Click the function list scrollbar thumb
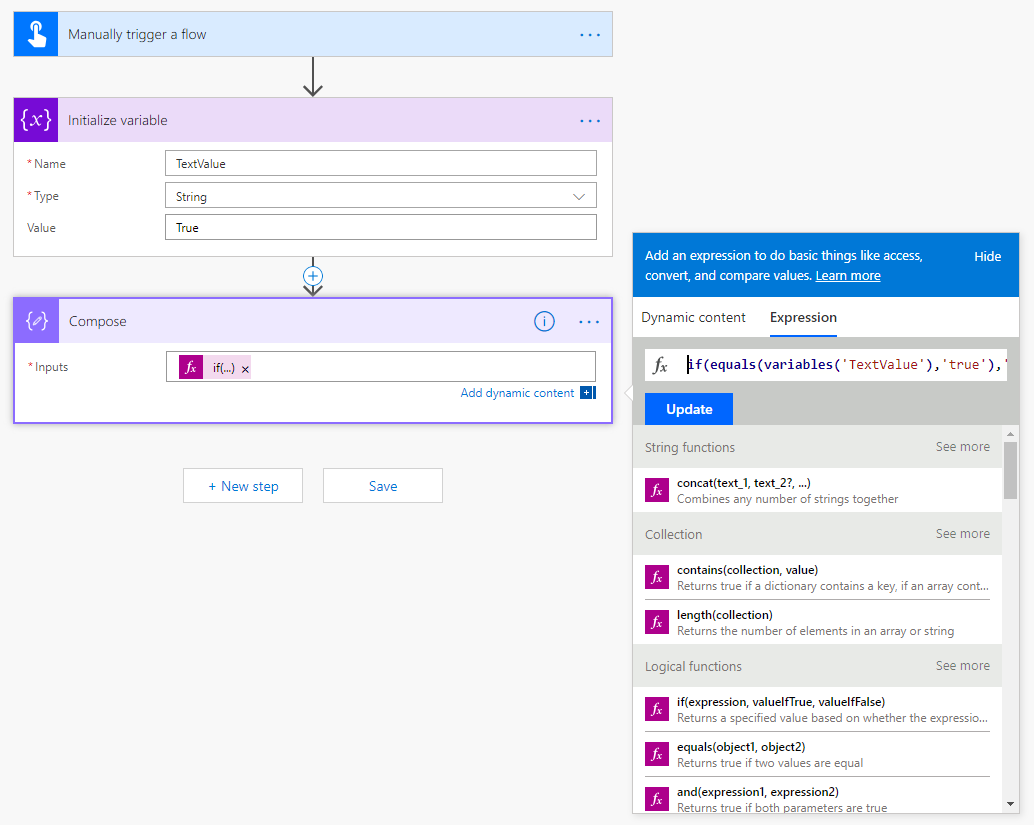 tap(1010, 470)
